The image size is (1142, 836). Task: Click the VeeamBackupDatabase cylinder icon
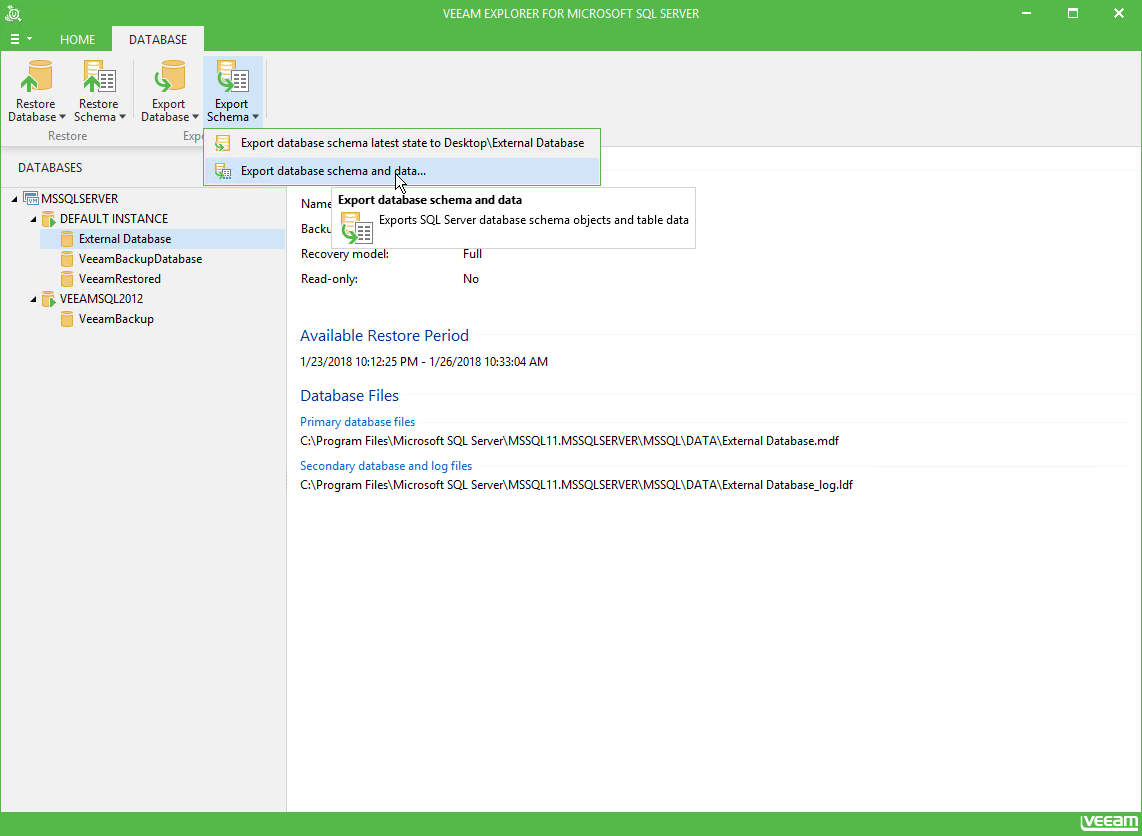(x=67, y=259)
